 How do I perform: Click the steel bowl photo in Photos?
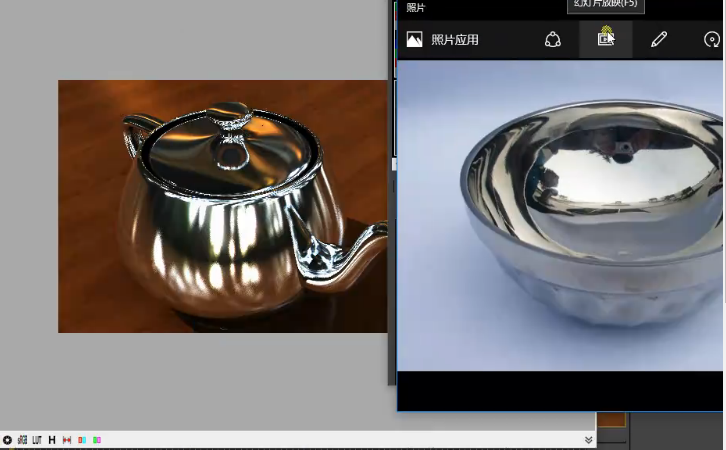coord(560,215)
